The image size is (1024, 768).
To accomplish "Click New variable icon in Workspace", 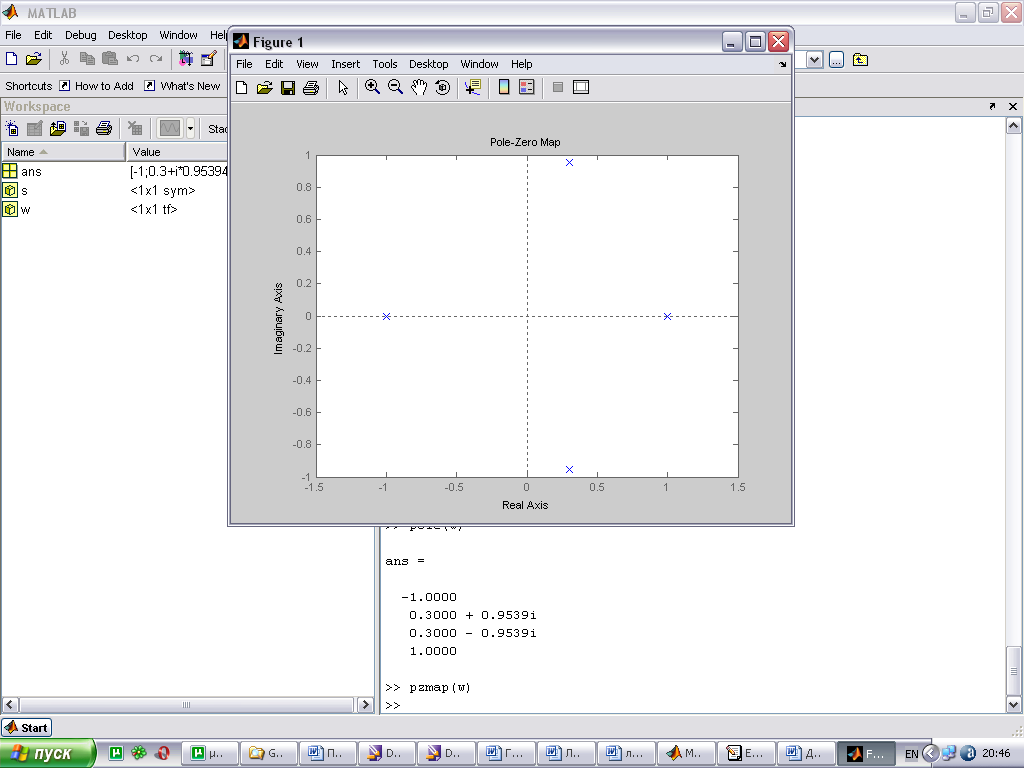I will (12, 128).
